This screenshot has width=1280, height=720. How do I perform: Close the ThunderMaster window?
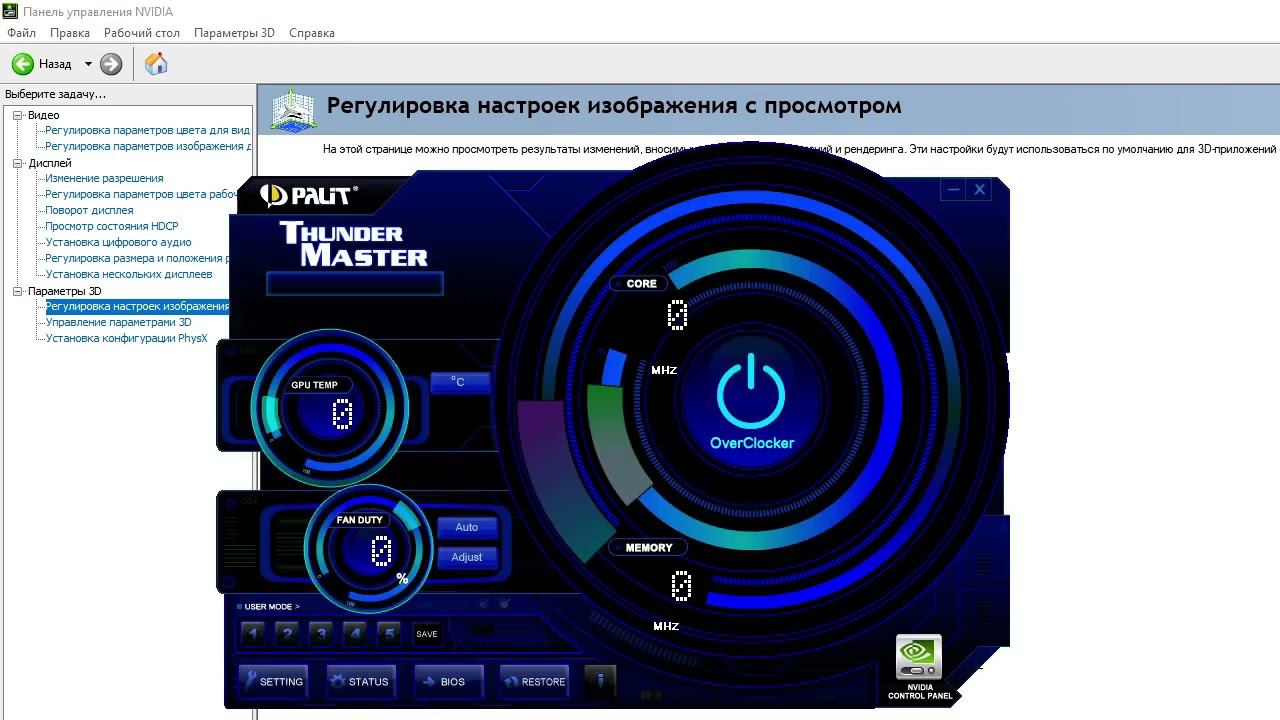tap(980, 189)
